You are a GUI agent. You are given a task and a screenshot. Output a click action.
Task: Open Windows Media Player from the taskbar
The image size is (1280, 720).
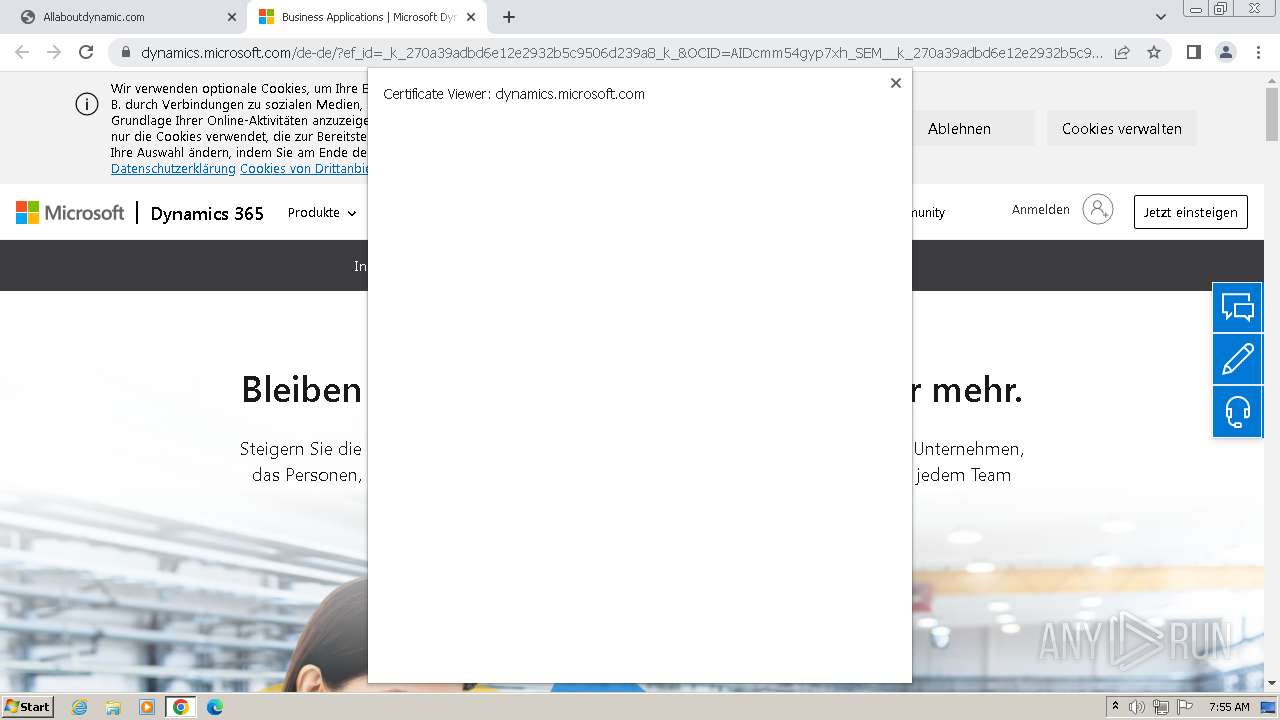tap(147, 707)
